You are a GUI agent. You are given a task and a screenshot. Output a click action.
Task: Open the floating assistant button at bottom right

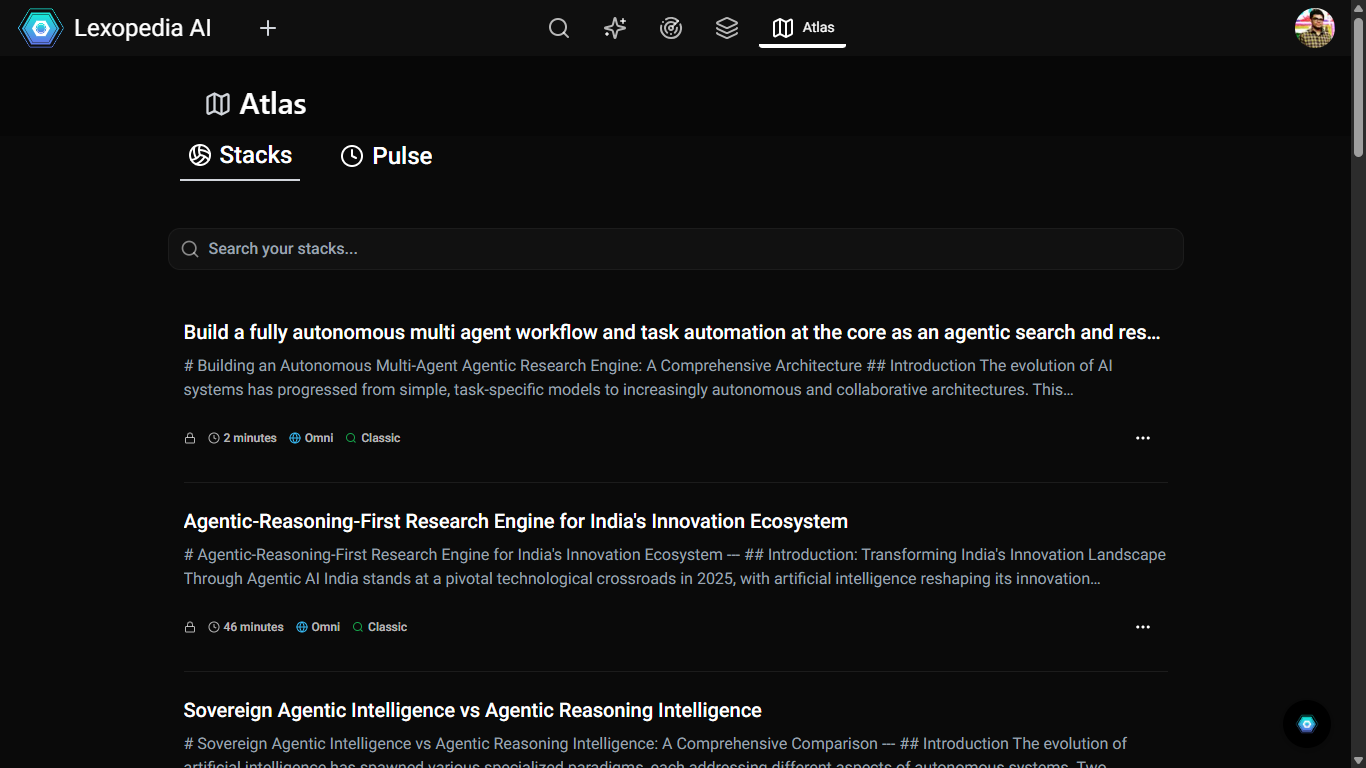1307,724
